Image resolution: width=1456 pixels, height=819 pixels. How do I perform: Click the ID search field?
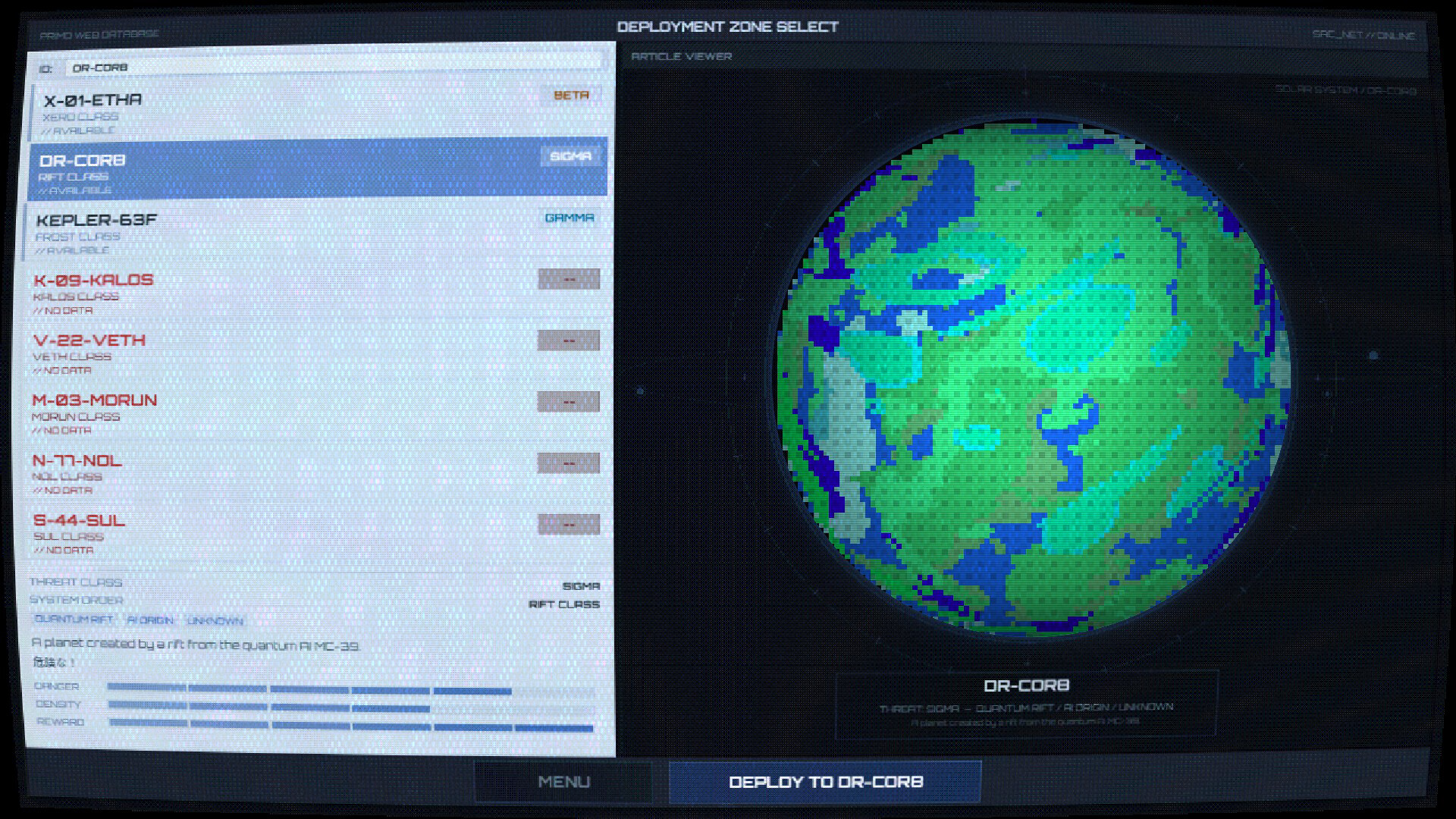coord(334,66)
